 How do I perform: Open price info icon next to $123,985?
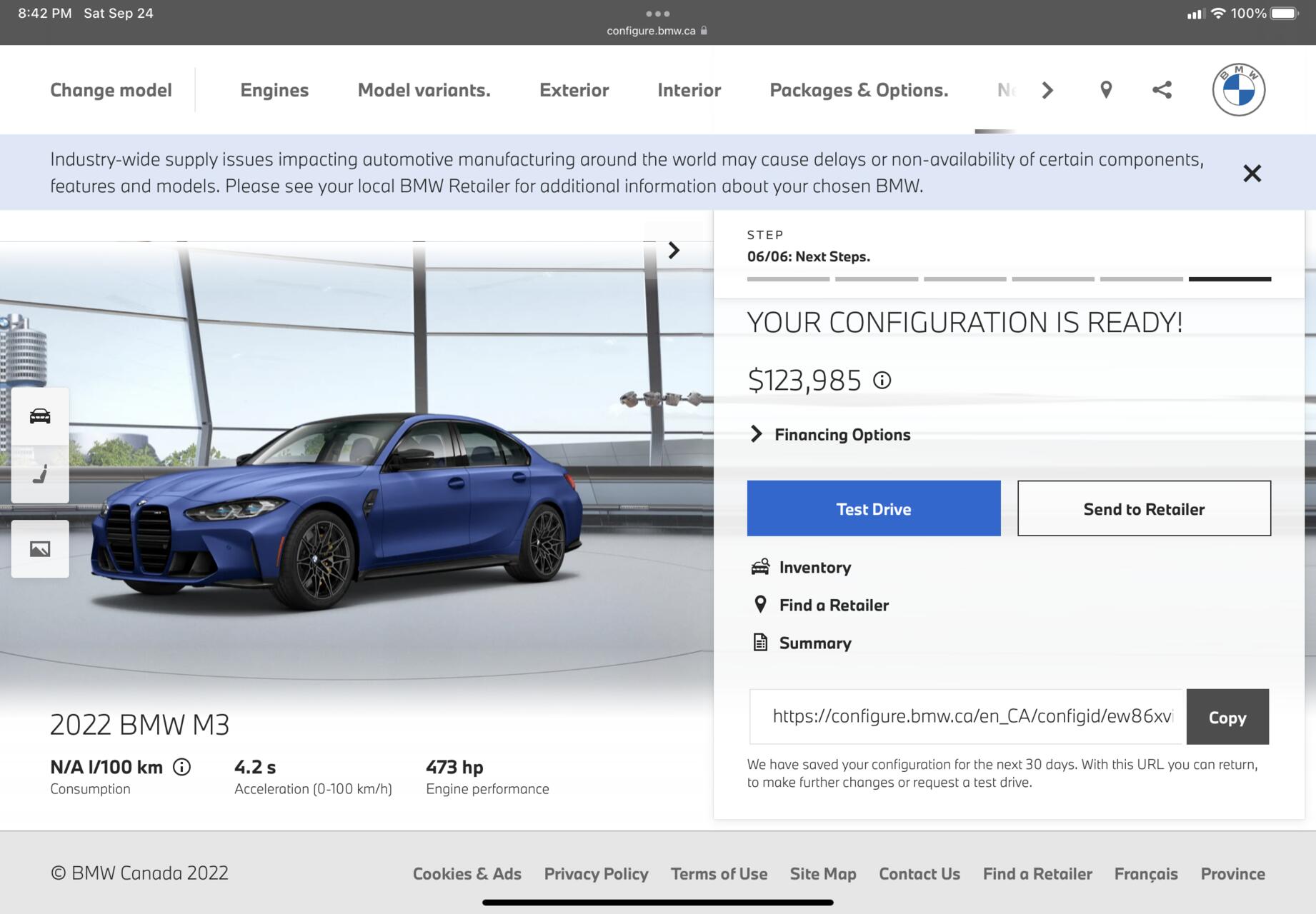(x=882, y=380)
